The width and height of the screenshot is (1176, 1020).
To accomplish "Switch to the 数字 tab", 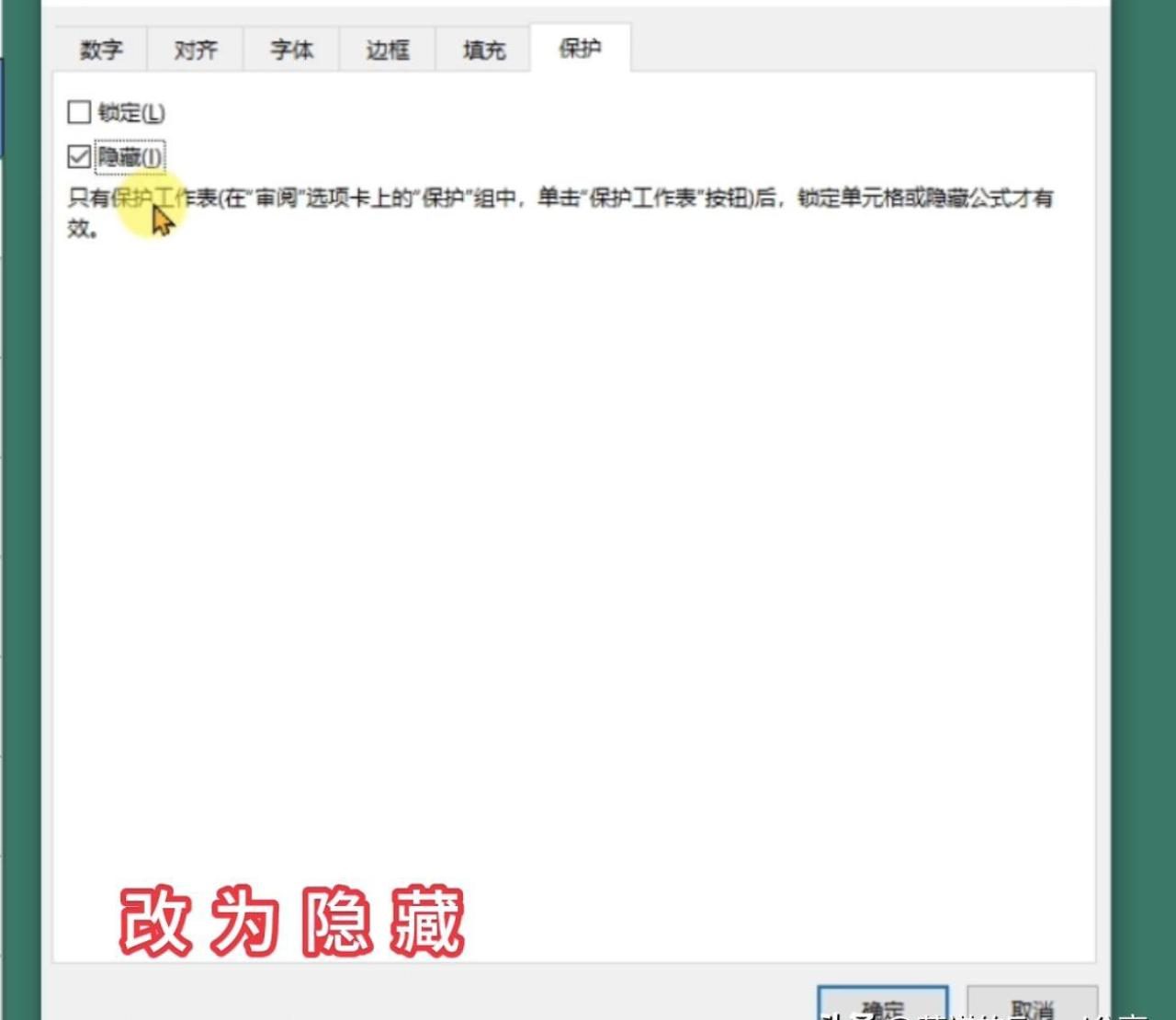I will pos(100,50).
